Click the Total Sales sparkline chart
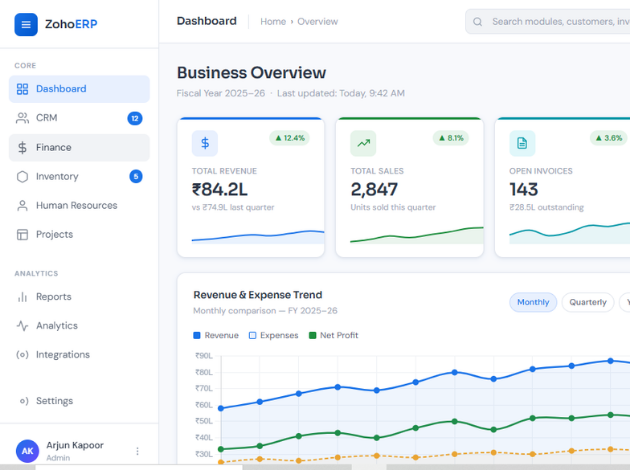 click(417, 235)
